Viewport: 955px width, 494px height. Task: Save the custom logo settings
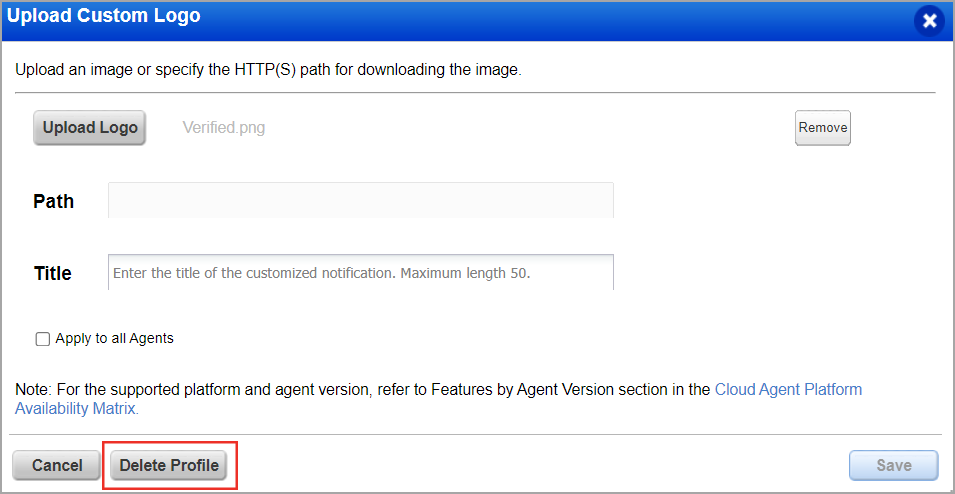pyautogui.click(x=893, y=466)
